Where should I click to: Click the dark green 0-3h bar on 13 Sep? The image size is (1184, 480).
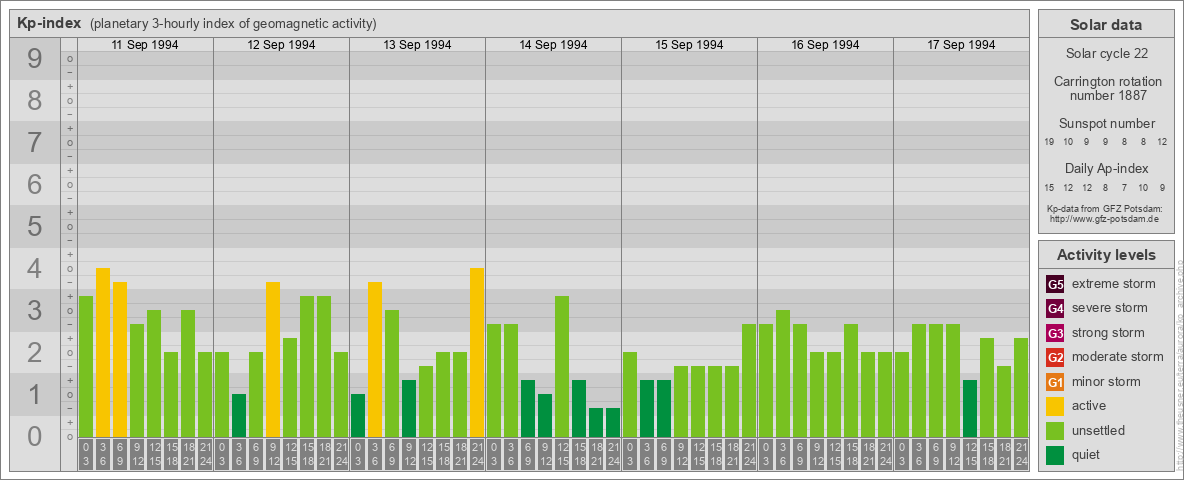point(358,415)
